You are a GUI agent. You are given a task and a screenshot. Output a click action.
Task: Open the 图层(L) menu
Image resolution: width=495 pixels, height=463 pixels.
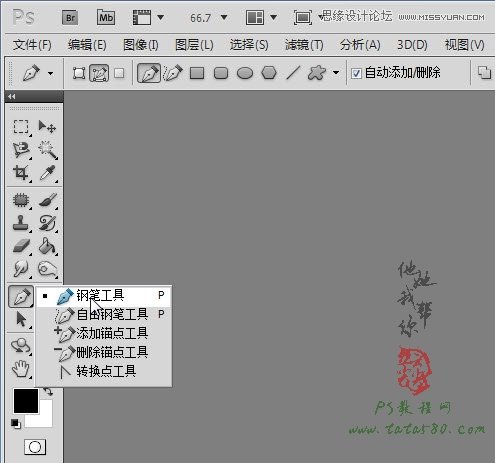pyautogui.click(x=194, y=45)
